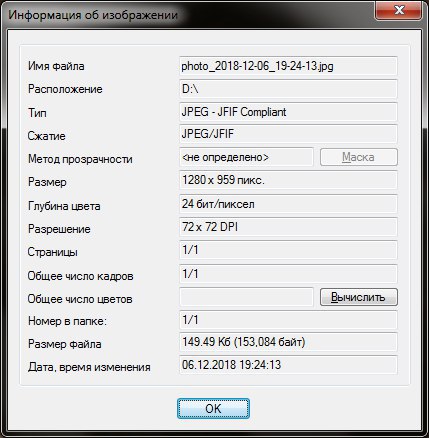Click the Вычислить button

359,297
